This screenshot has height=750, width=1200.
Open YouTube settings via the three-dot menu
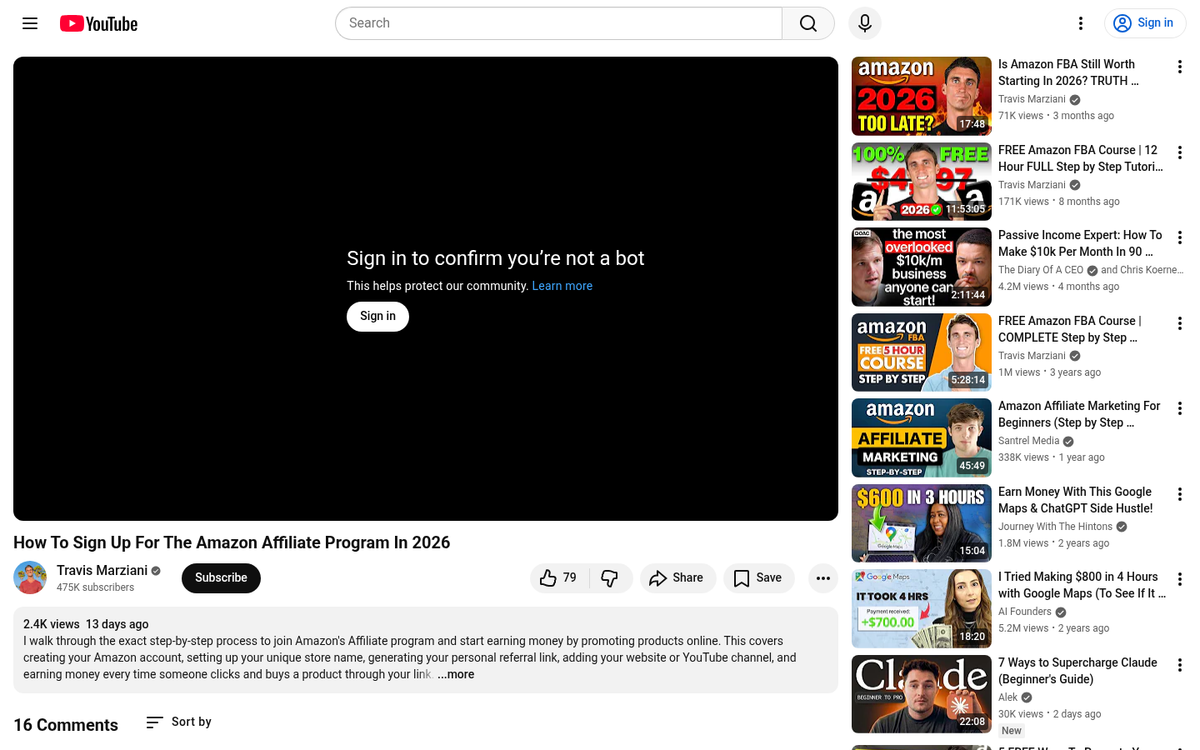[1081, 23]
